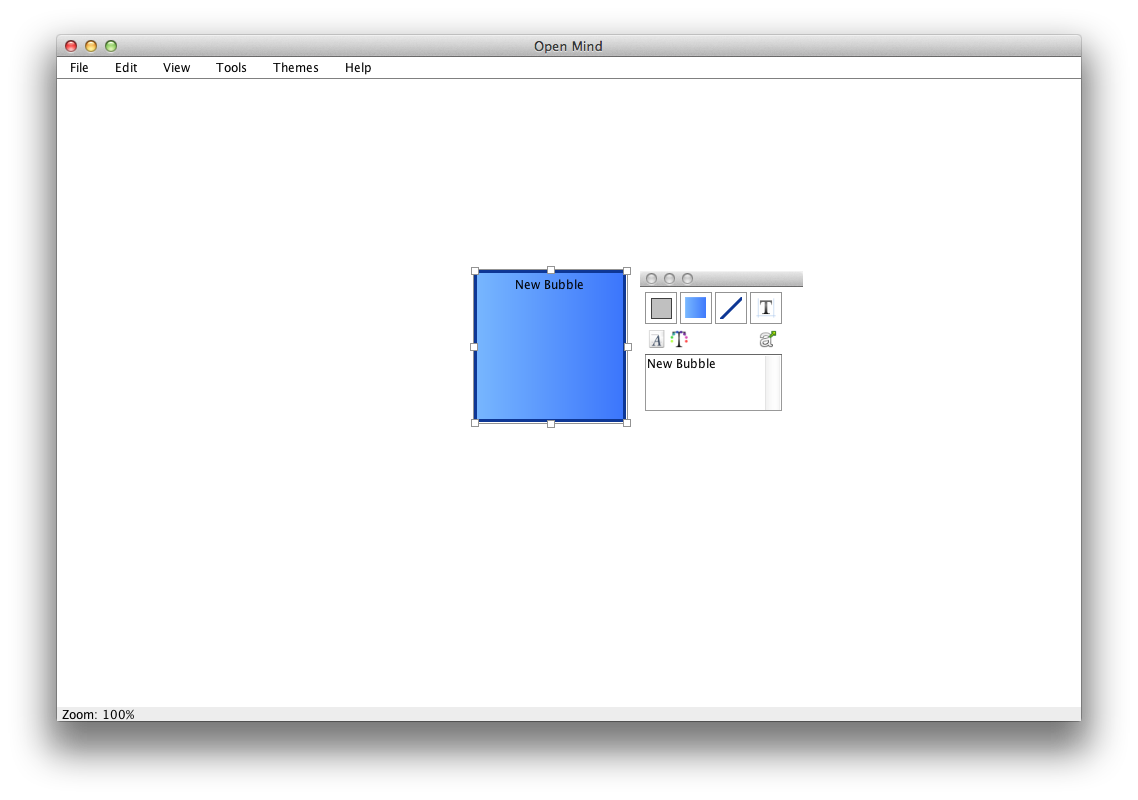The width and height of the screenshot is (1138, 800).
Task: Open the File menu
Action: point(79,68)
